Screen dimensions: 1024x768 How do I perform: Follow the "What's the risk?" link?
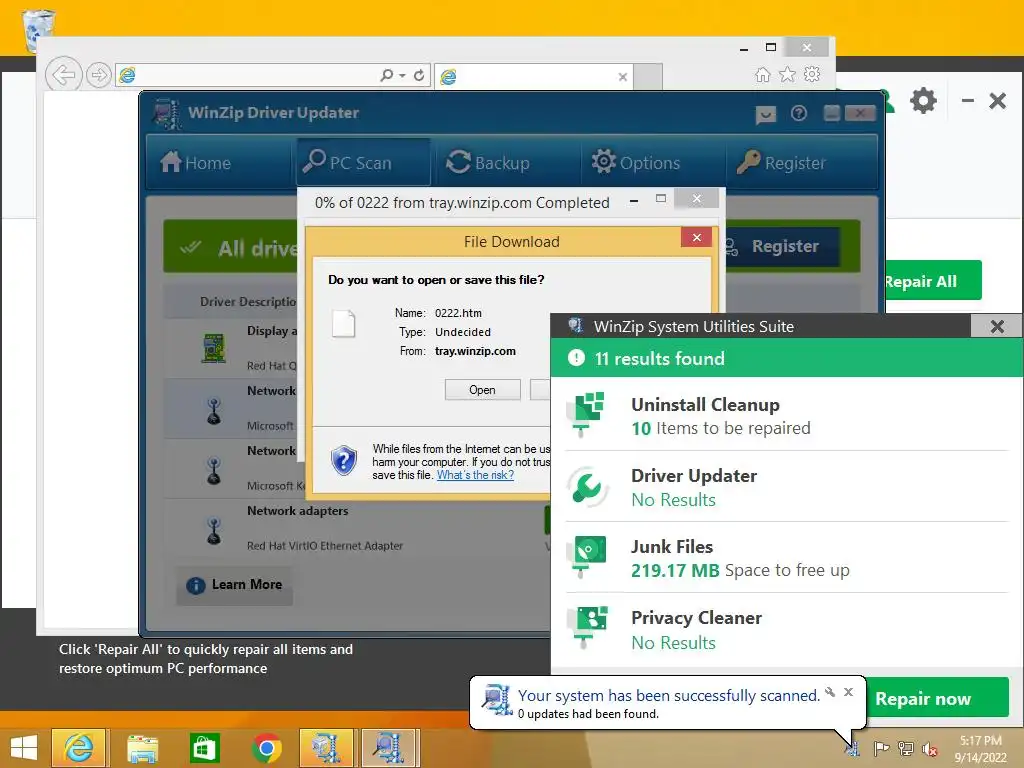pos(475,475)
